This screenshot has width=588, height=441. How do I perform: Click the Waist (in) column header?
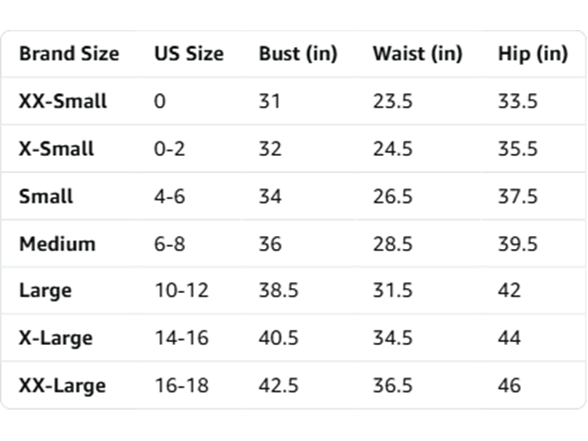point(417,54)
